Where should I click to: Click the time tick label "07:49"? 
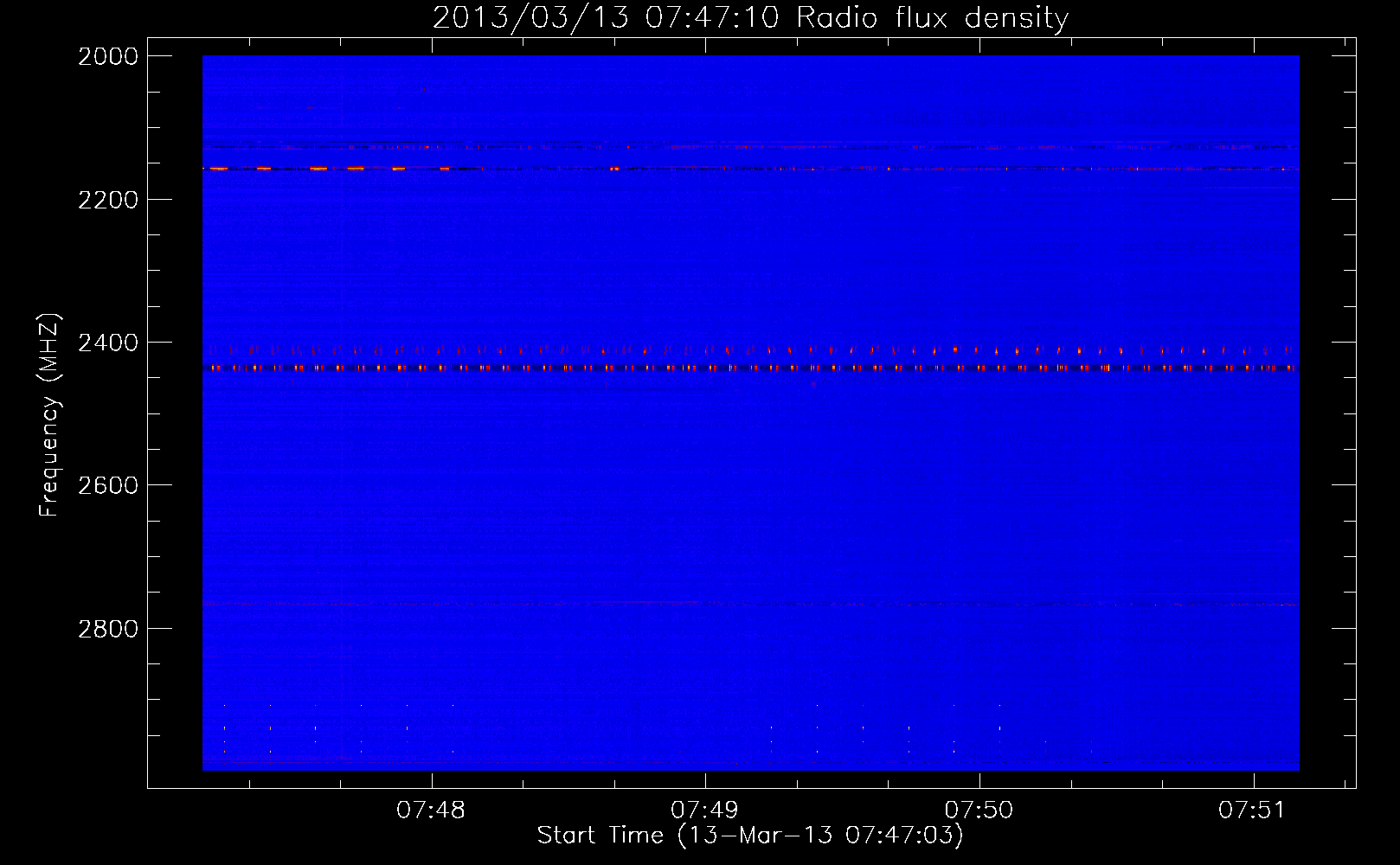704,811
